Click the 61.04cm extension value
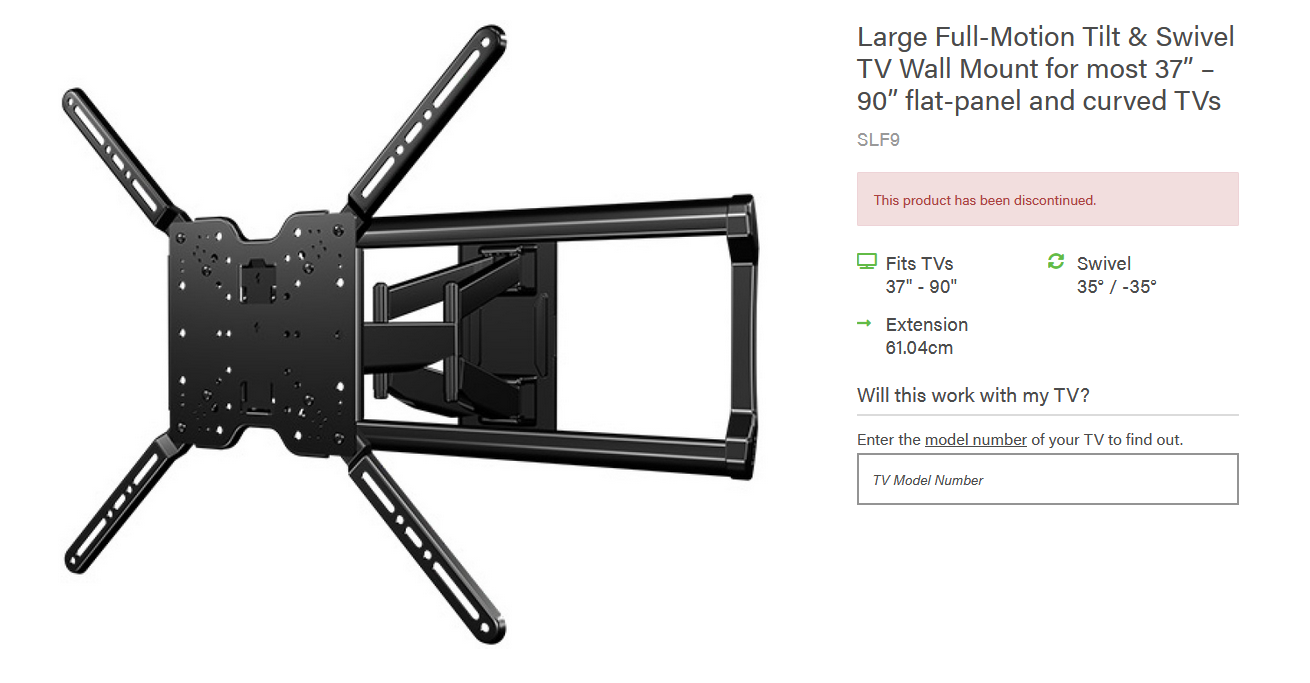The height and width of the screenshot is (683, 1310). [919, 348]
